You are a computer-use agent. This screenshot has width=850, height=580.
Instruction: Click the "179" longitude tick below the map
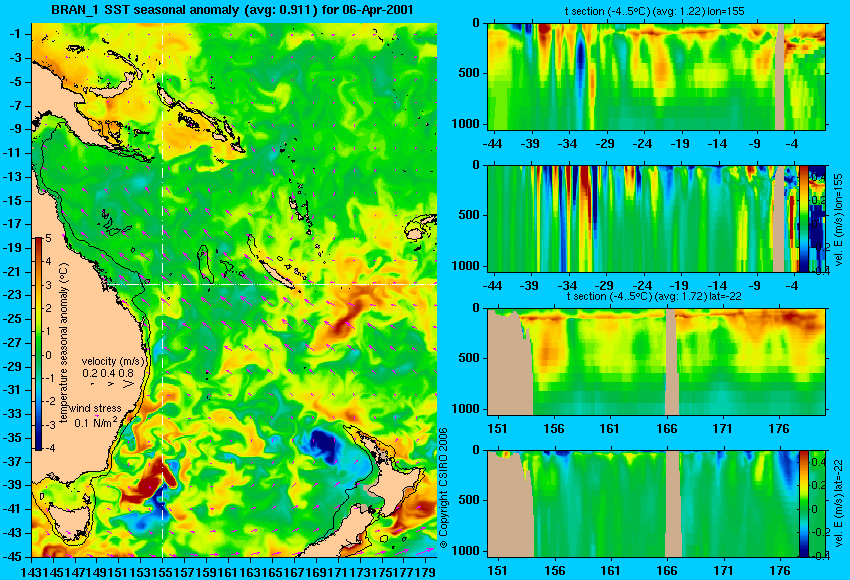tap(426, 572)
